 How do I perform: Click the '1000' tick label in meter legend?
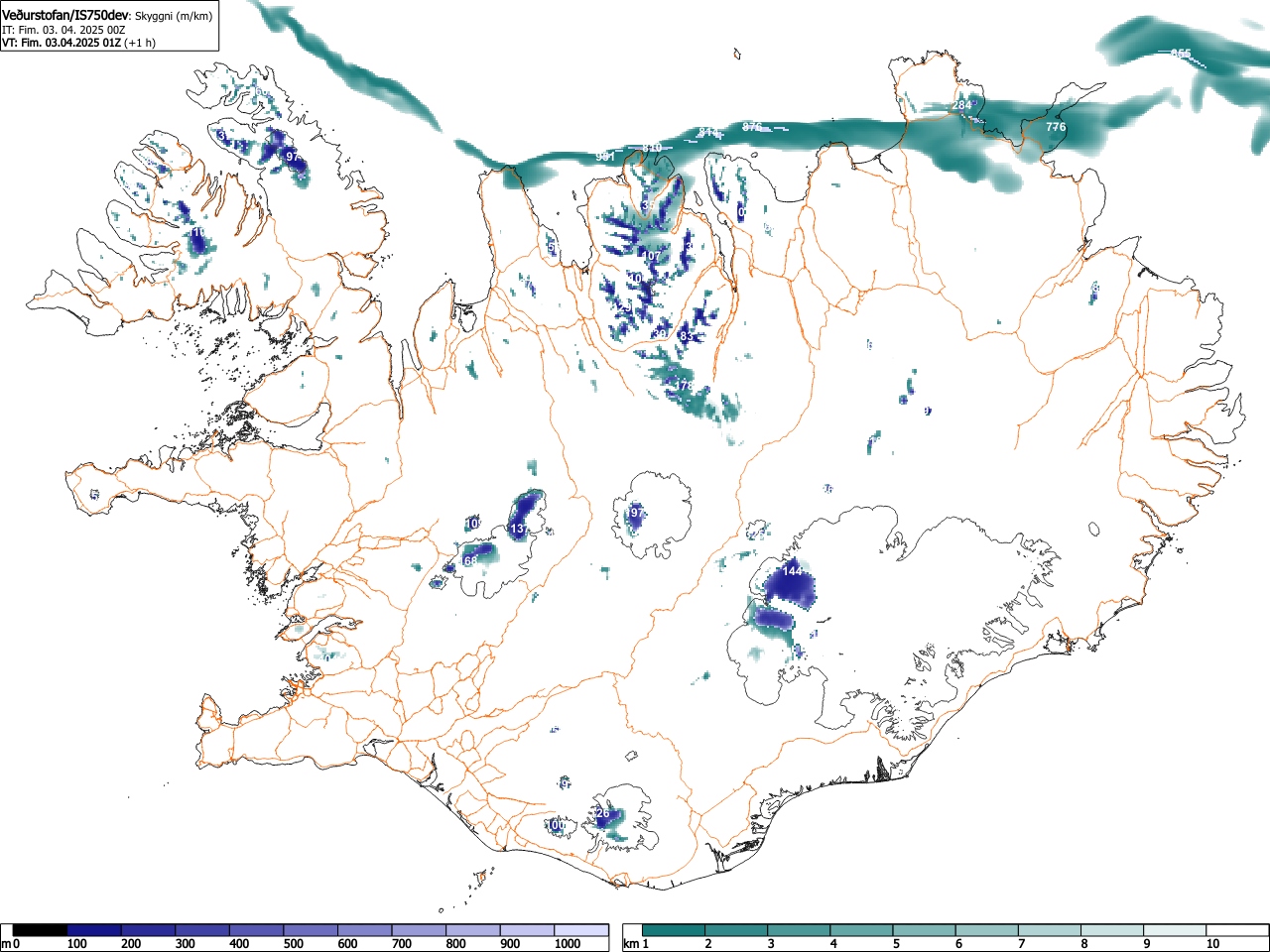click(568, 944)
